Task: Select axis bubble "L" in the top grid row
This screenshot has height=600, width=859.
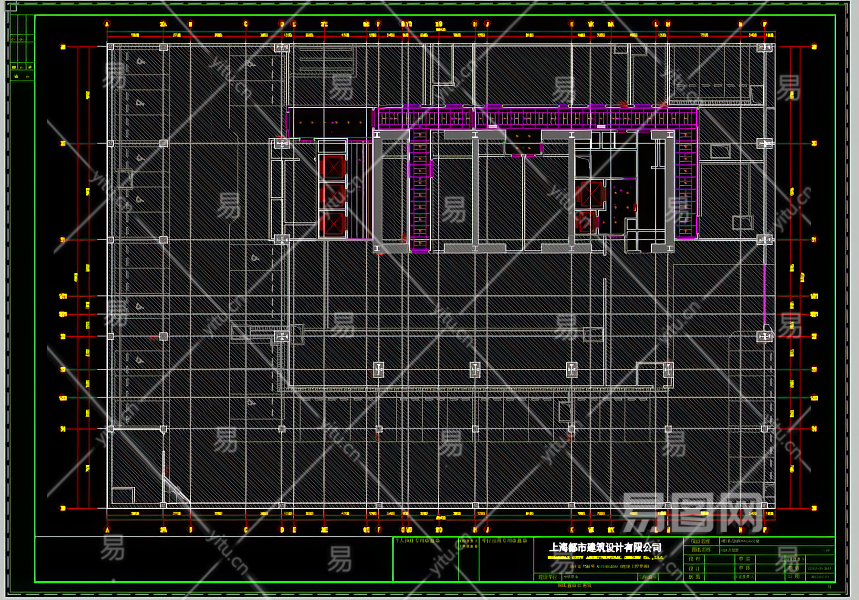Action: 656,24
